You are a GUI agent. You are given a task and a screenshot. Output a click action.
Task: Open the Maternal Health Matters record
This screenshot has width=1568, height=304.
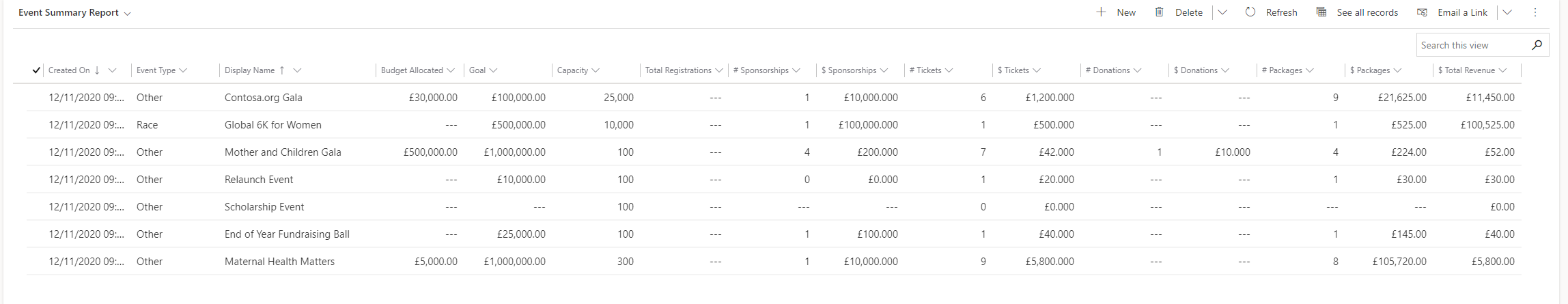tap(279, 262)
